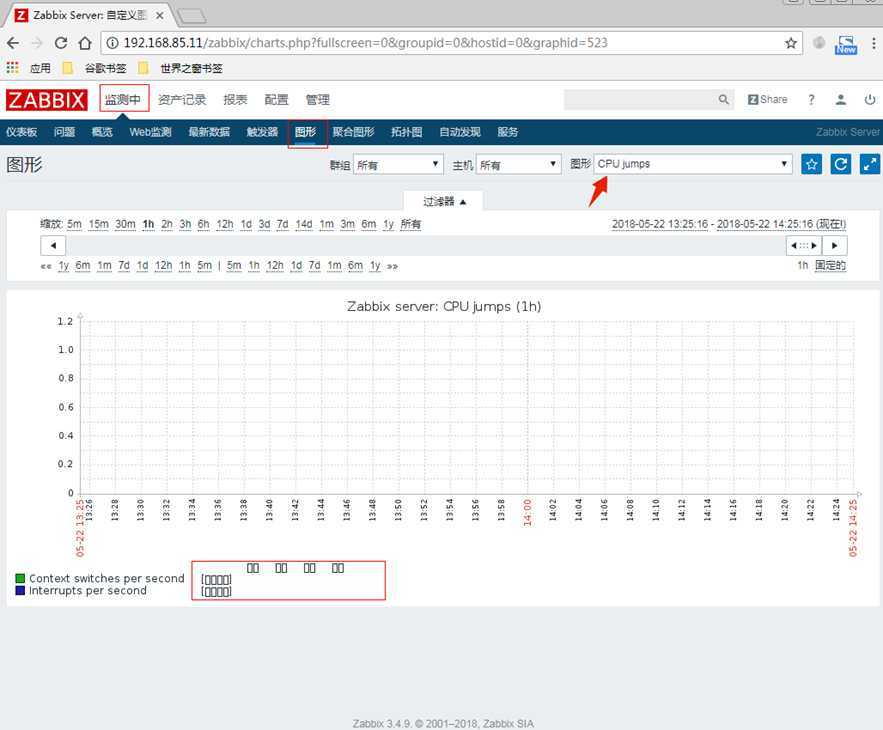Switch graph to fullscreen mode
The image size is (883, 730).
coord(870,164)
